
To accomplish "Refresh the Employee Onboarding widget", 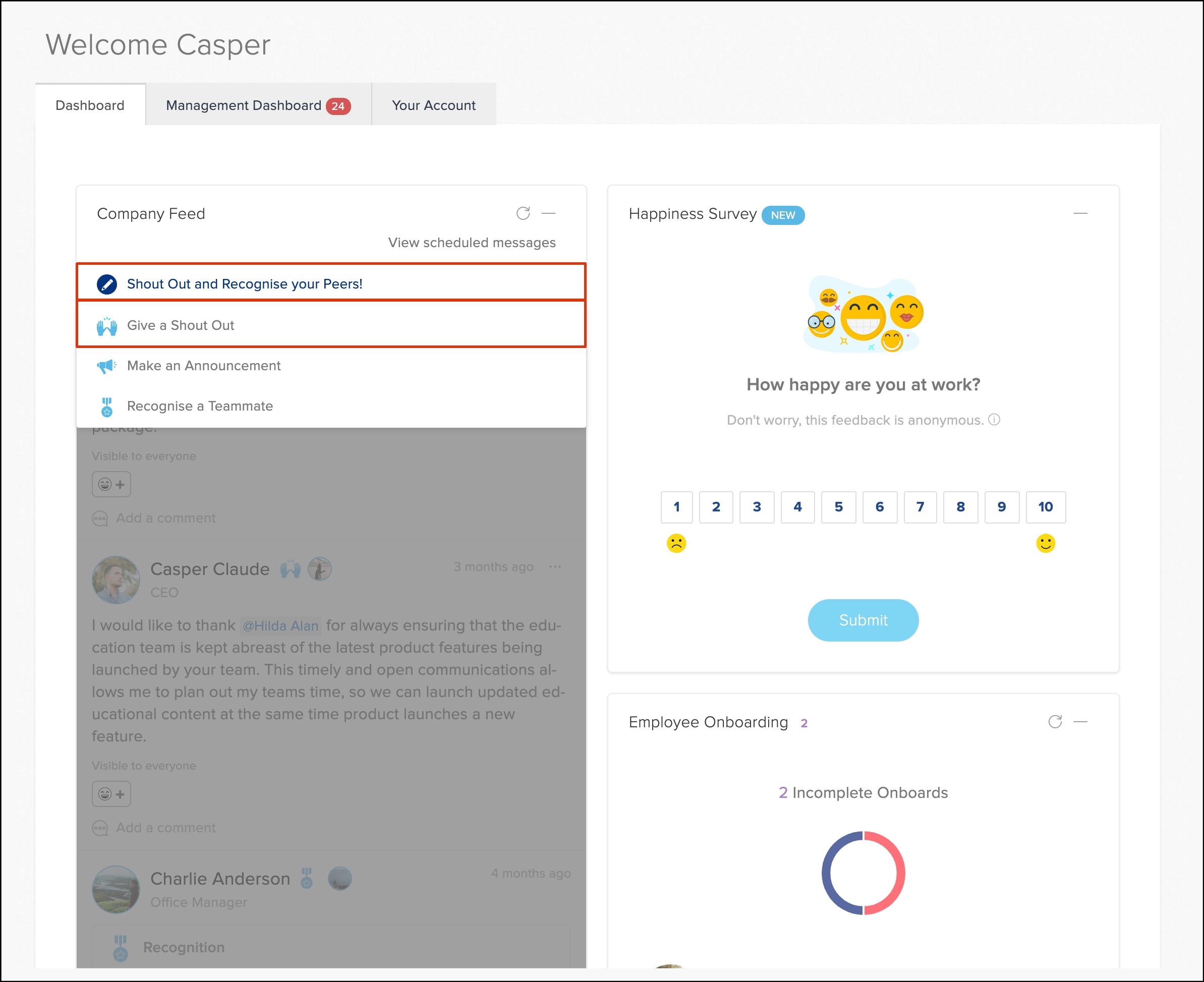I will pyautogui.click(x=1055, y=722).
